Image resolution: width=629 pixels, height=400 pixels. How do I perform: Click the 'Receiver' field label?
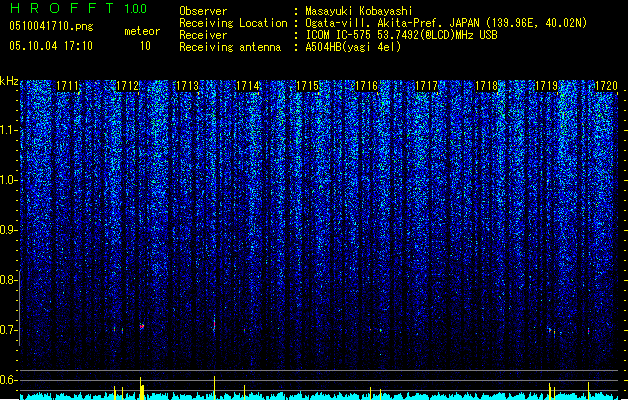coord(203,35)
